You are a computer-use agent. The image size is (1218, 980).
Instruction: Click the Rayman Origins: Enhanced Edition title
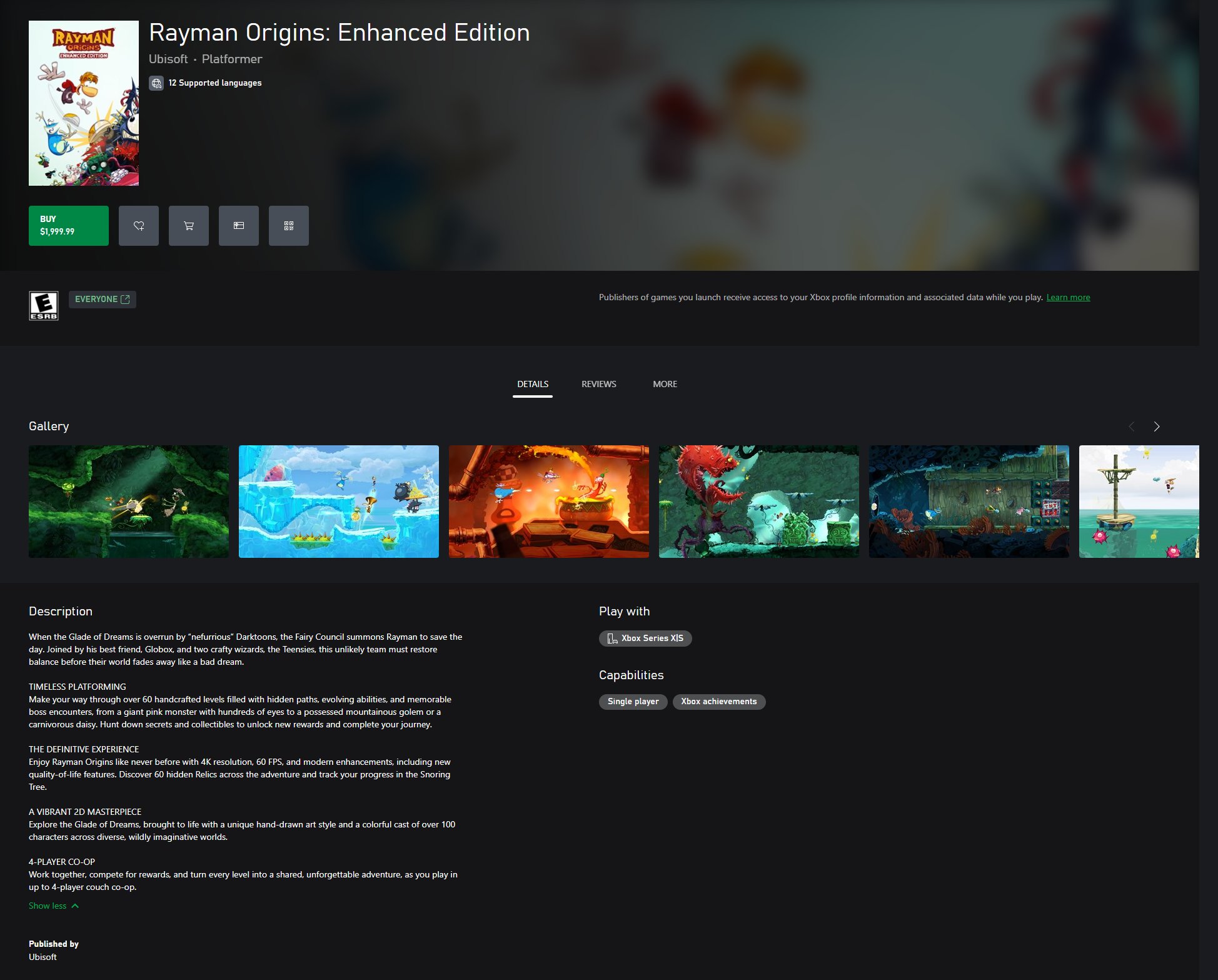[x=340, y=33]
